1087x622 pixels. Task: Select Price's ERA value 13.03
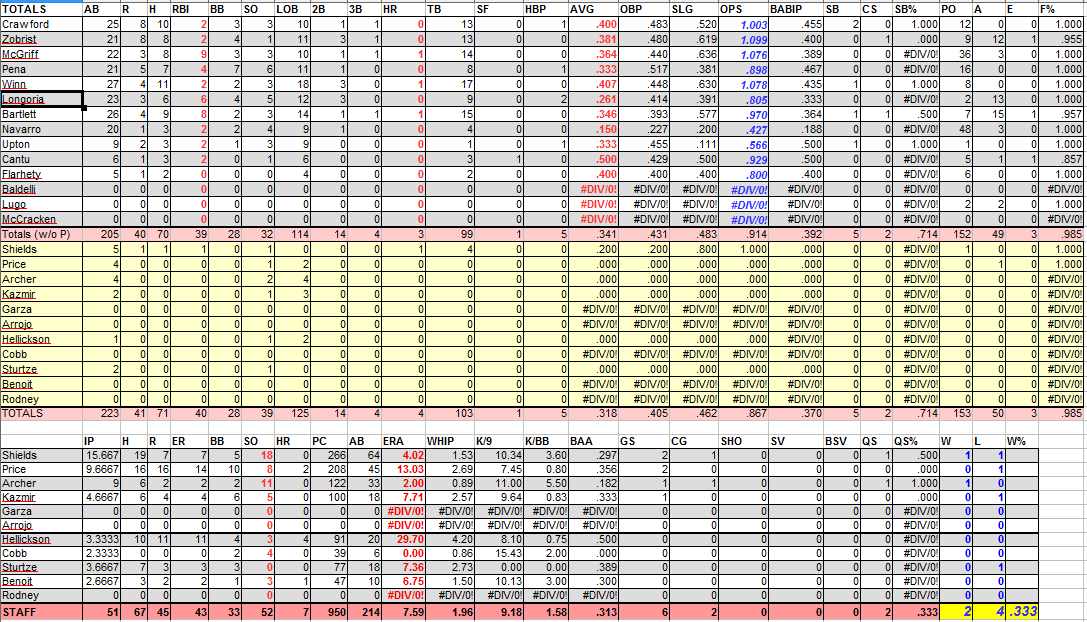click(x=403, y=469)
